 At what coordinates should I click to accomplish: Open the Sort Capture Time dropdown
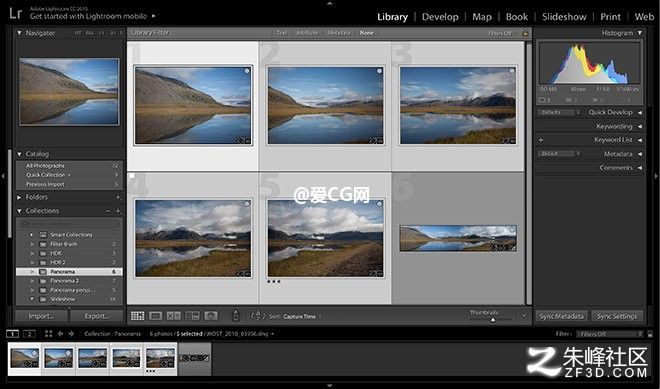[301, 316]
